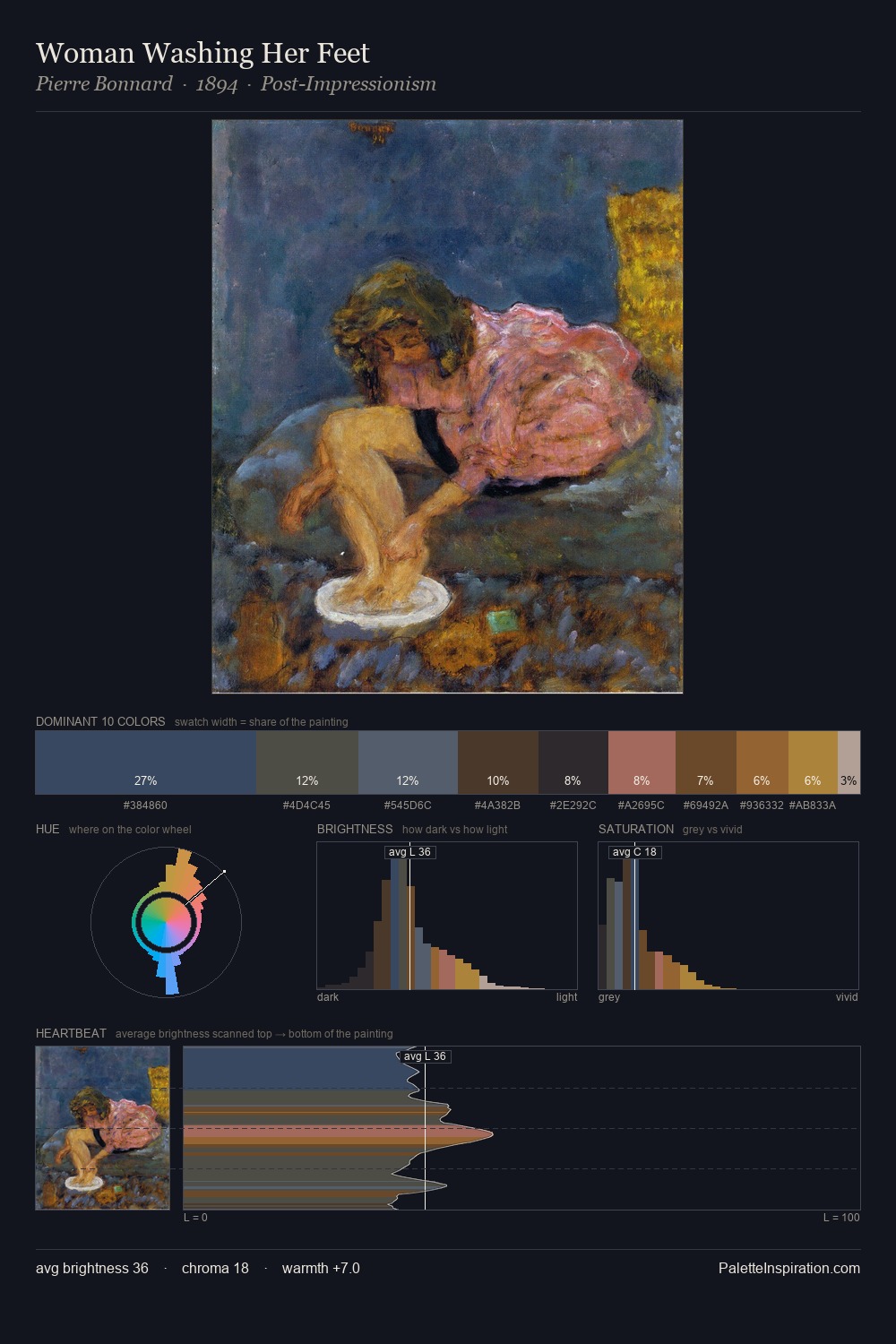
Task: Choose the golden #AB833A swatch
Action: [x=813, y=762]
